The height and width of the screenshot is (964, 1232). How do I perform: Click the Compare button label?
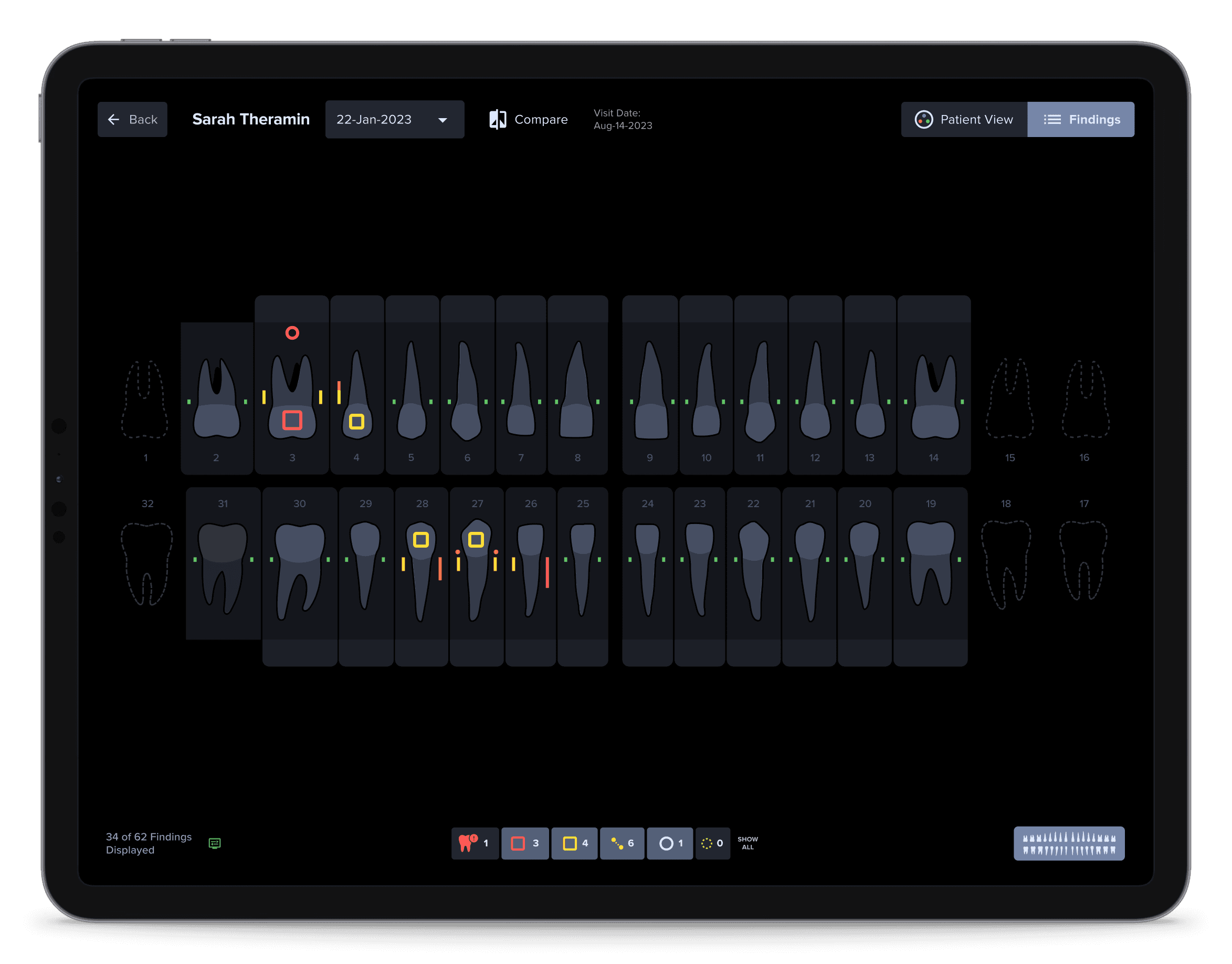click(x=541, y=119)
